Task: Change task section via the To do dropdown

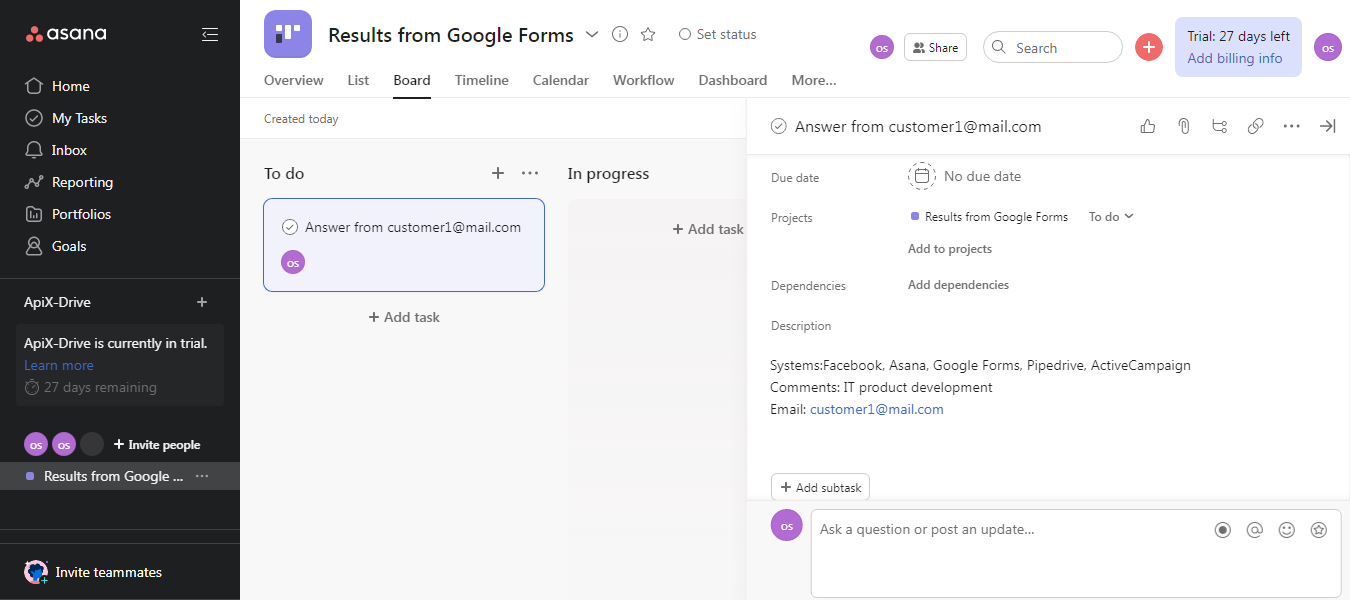Action: pyautogui.click(x=1110, y=216)
